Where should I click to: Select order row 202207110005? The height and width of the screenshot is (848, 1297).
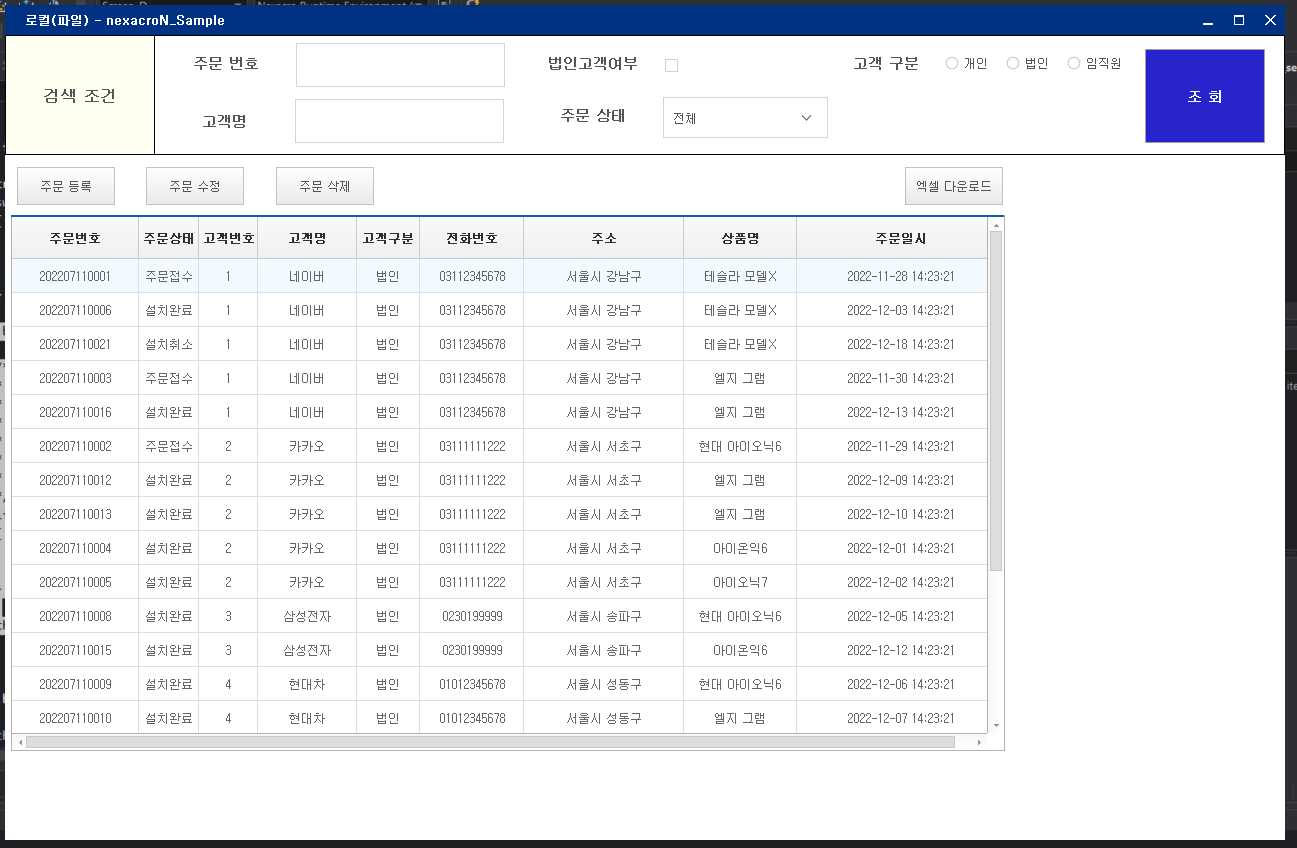[x=499, y=582]
